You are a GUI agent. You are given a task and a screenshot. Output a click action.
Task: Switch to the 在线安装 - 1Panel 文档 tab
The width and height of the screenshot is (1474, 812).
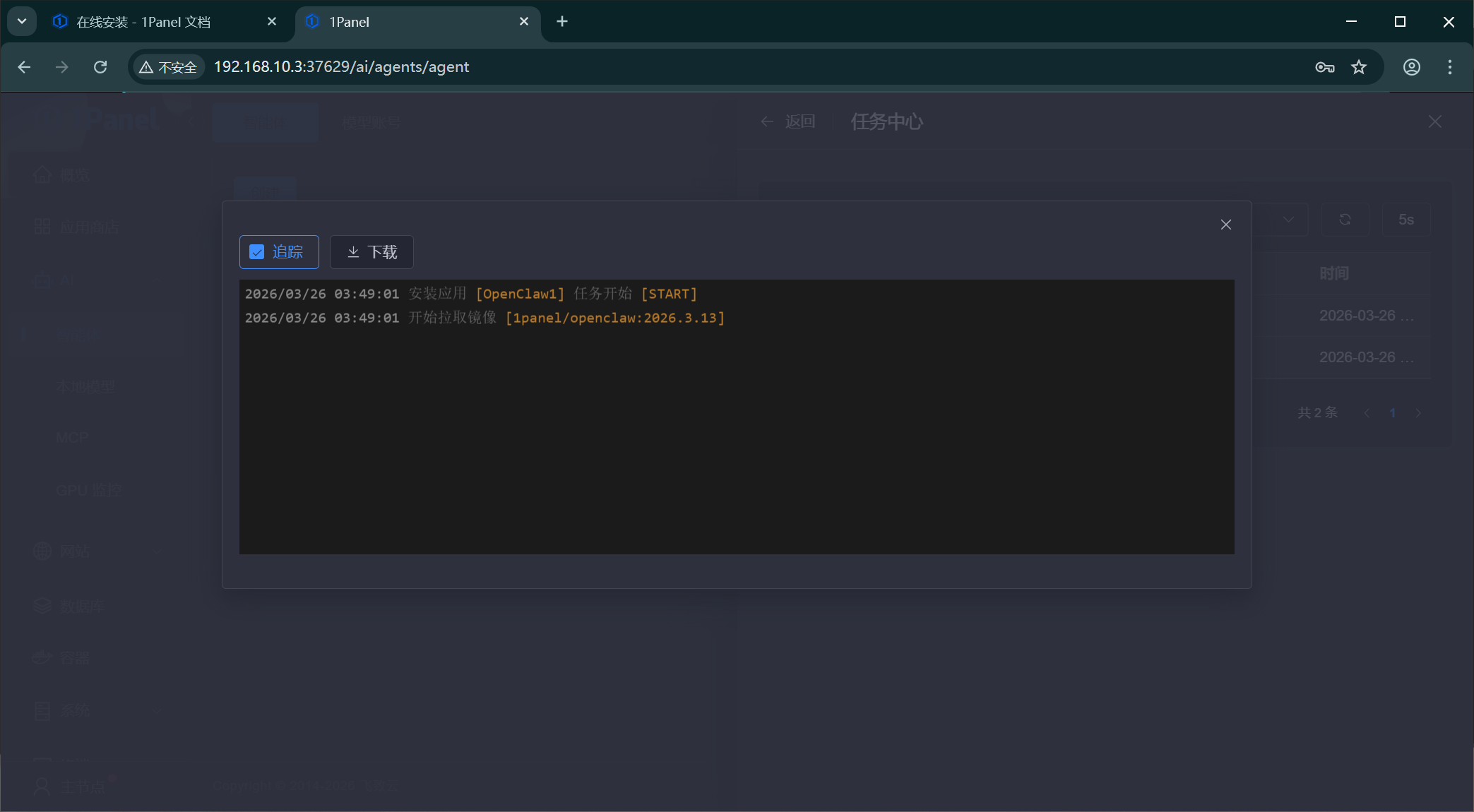pyautogui.click(x=144, y=22)
